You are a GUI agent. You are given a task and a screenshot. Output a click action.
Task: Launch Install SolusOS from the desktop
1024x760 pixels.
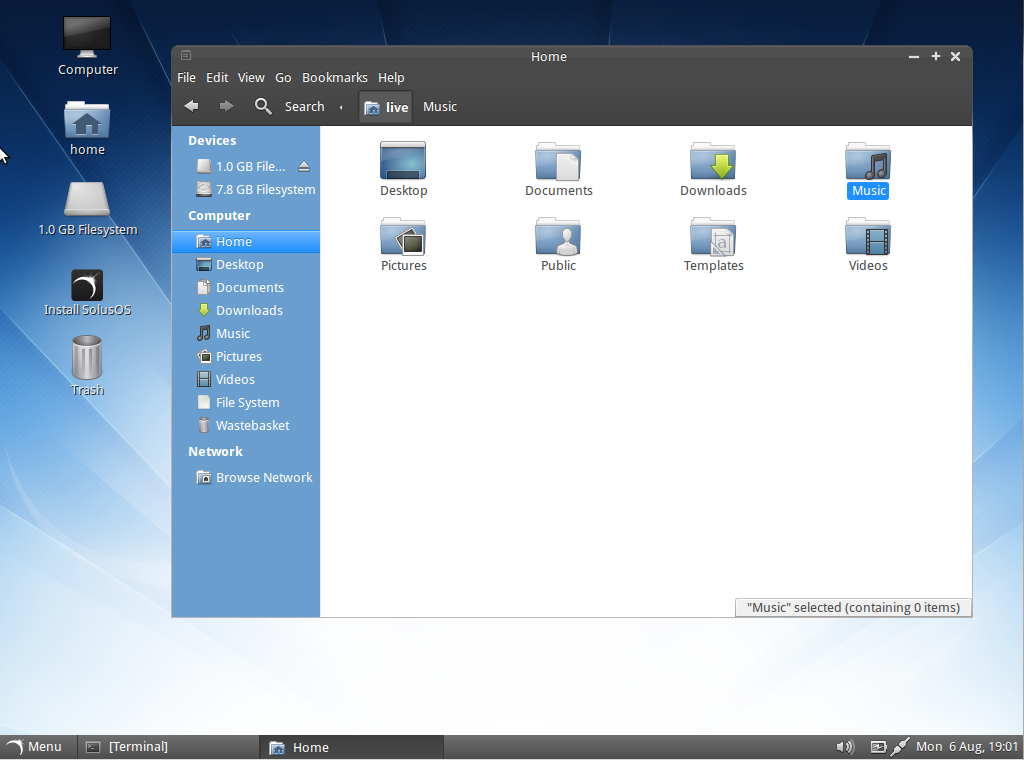(87, 285)
